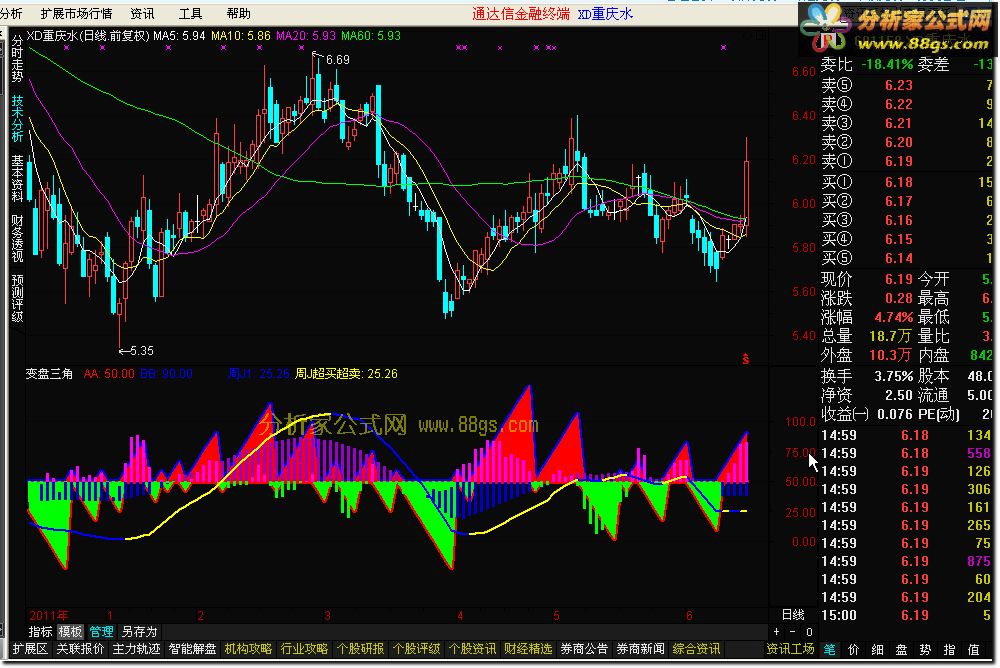This screenshot has height=668, width=1000.
Task: Open the 机构攻略 bottom tab
Action: coord(249,649)
